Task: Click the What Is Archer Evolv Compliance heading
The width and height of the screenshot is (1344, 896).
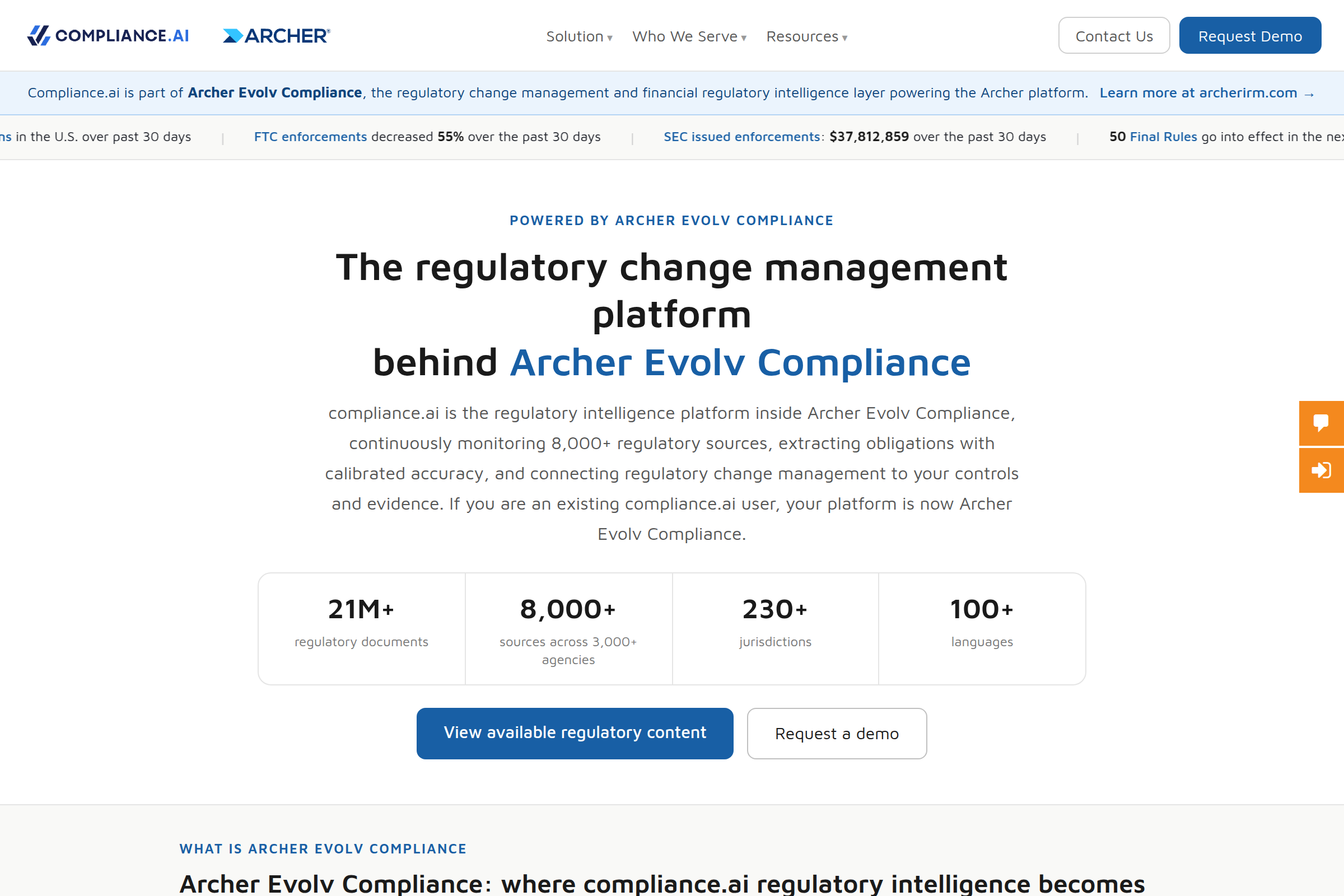Action: click(x=323, y=848)
